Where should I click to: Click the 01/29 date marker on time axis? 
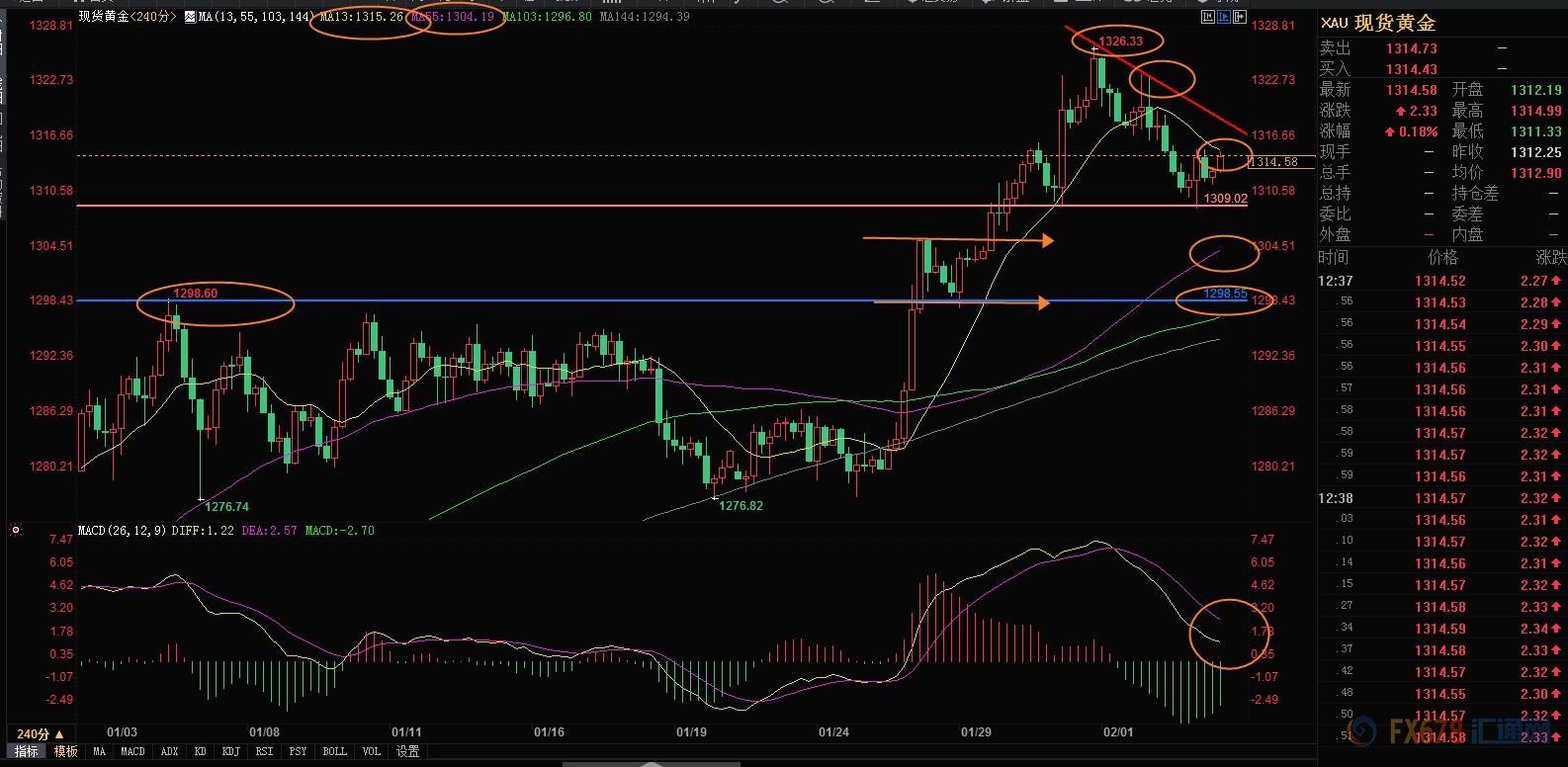point(976,732)
